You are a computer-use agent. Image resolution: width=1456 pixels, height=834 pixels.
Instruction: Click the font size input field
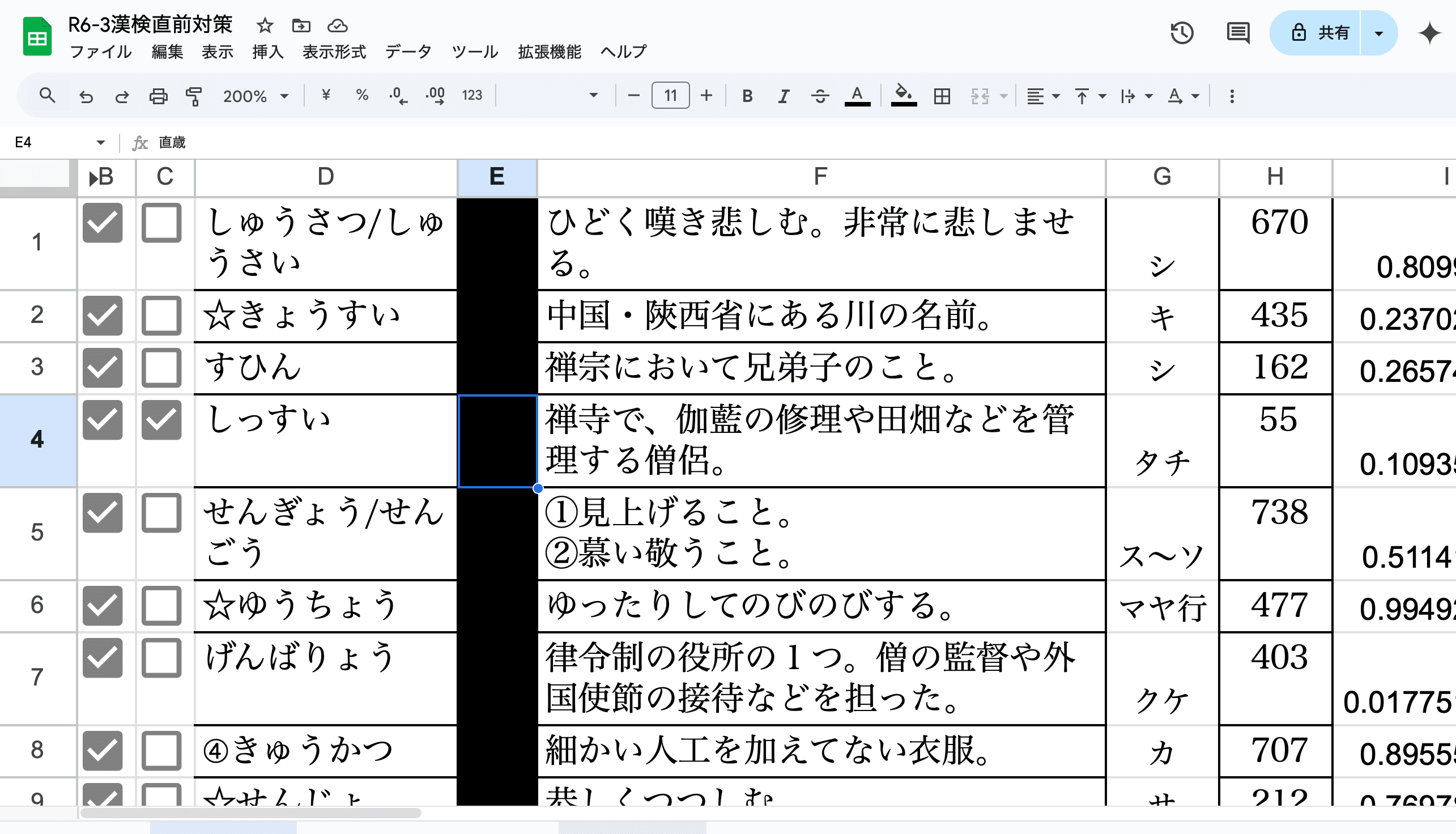tap(670, 95)
